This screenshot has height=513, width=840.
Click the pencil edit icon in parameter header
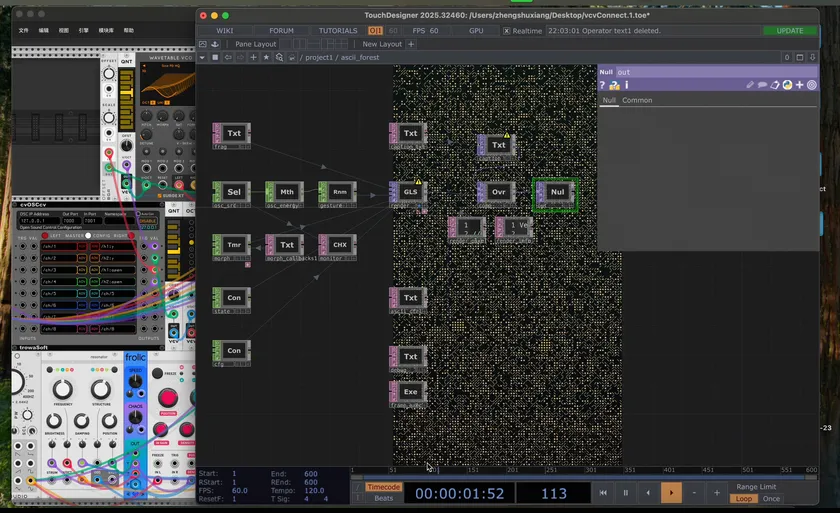pyautogui.click(x=749, y=85)
